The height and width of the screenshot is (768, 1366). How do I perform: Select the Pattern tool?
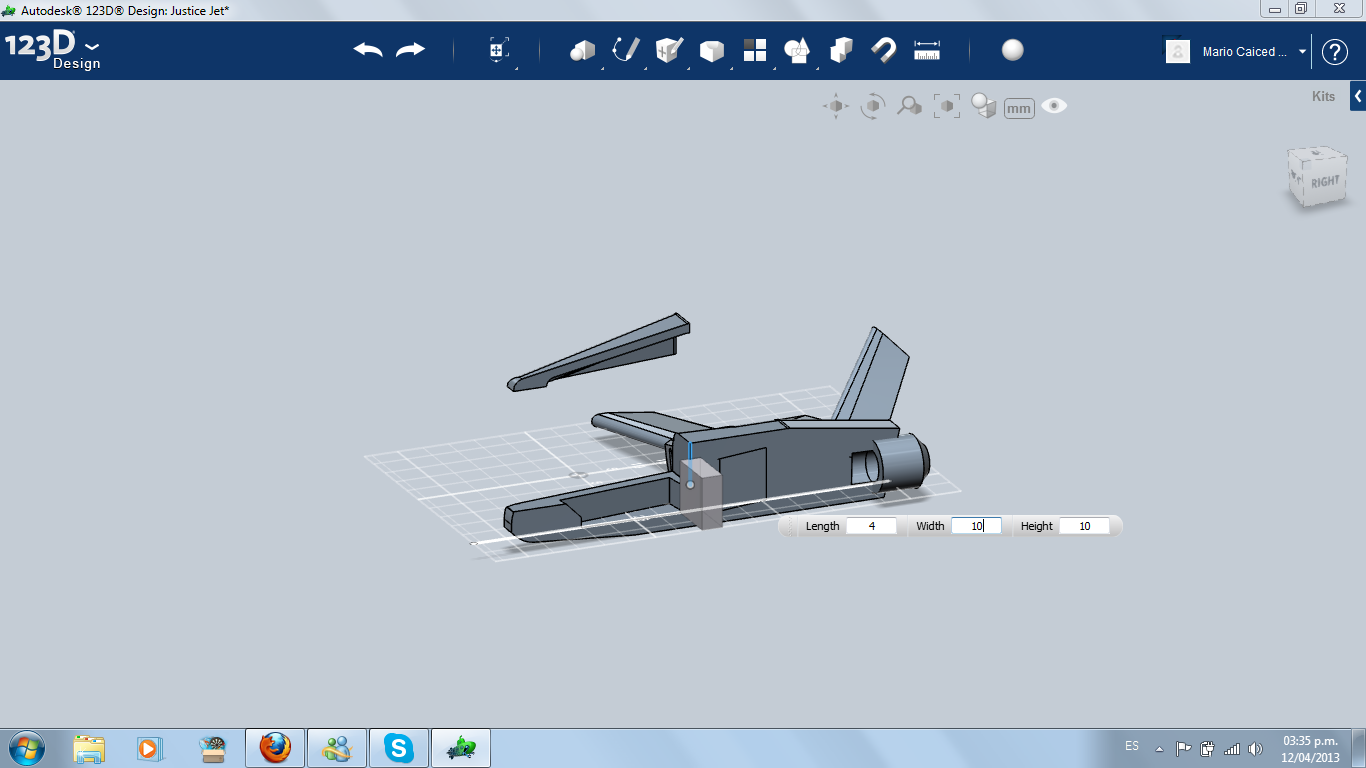pos(755,50)
